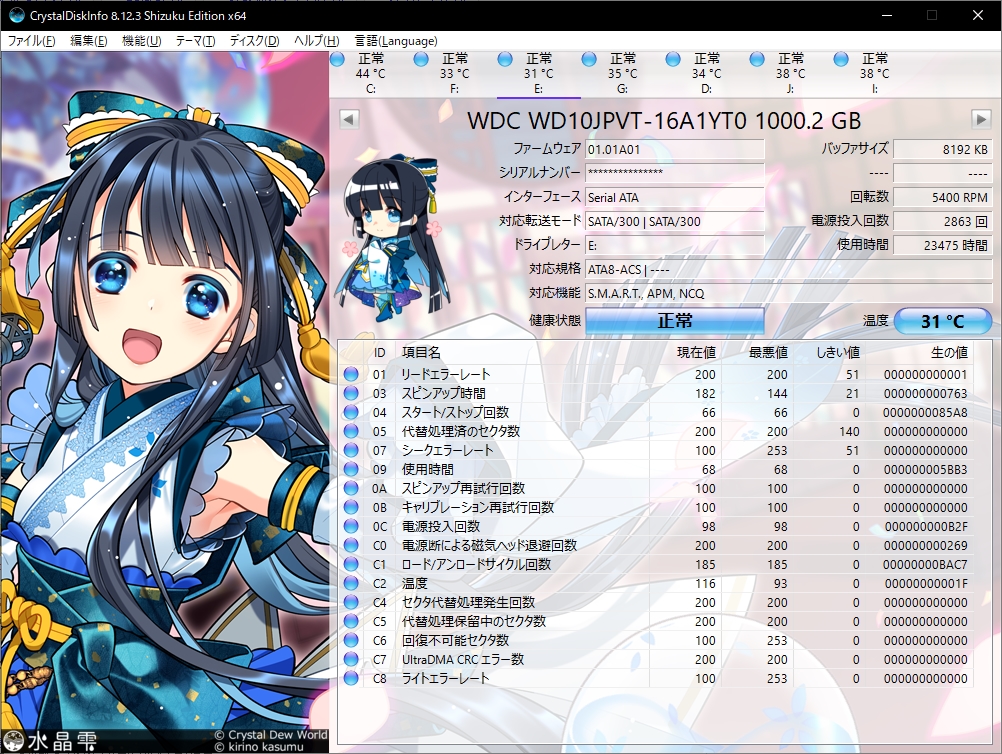
Task: Click the disk model title WDC WD10JPVT
Action: 664,120
